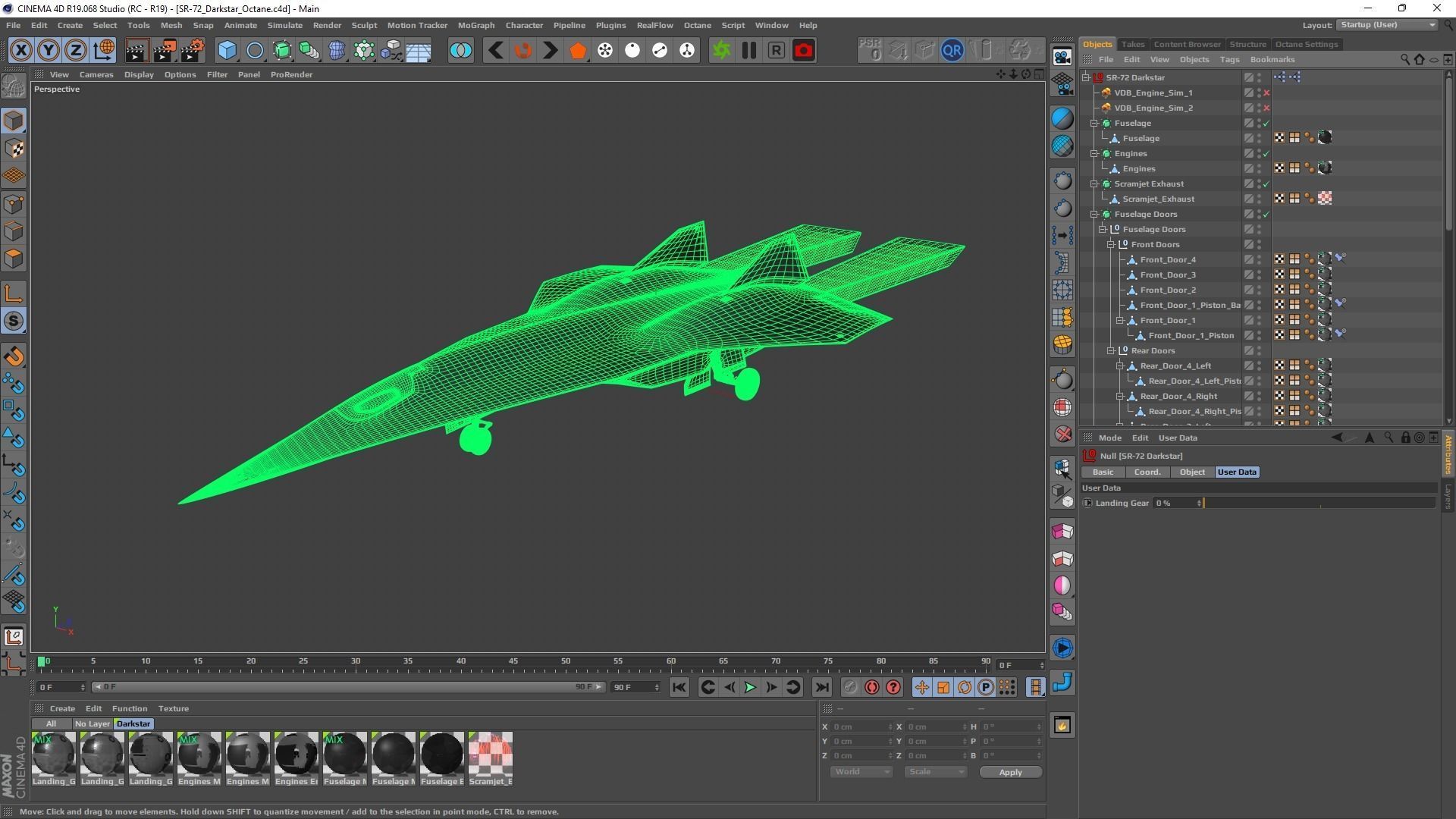Select the Cube primitive tool icon
Screen dimensions: 1456x819
pyautogui.click(x=227, y=51)
